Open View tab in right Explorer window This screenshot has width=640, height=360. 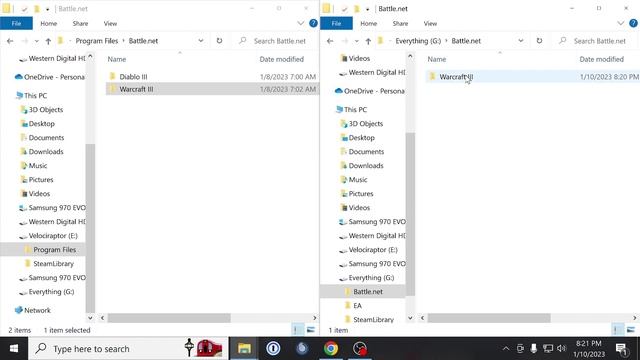(430, 24)
